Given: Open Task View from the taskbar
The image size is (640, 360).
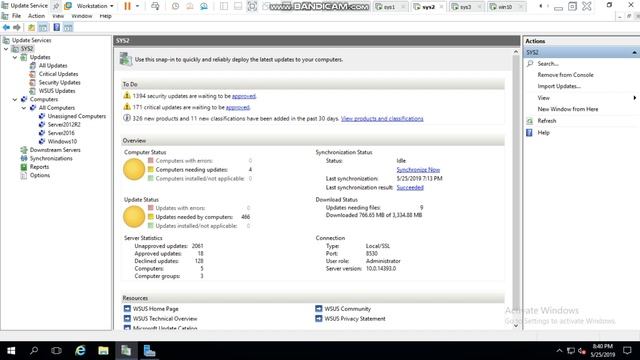Looking at the screenshot, I should tap(56, 351).
